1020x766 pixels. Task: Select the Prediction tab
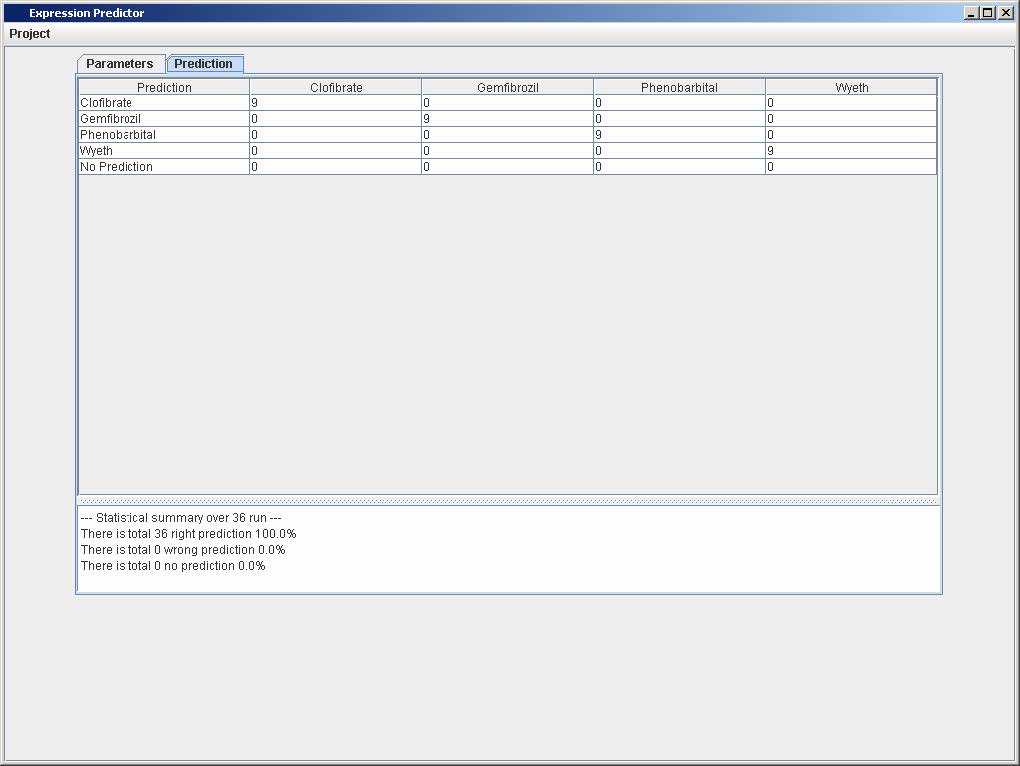click(x=204, y=64)
